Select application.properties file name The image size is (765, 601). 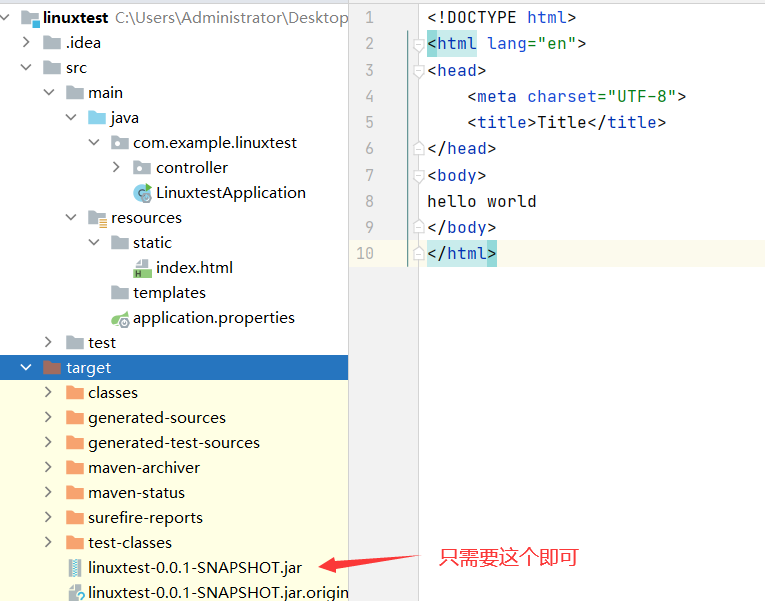pos(214,318)
